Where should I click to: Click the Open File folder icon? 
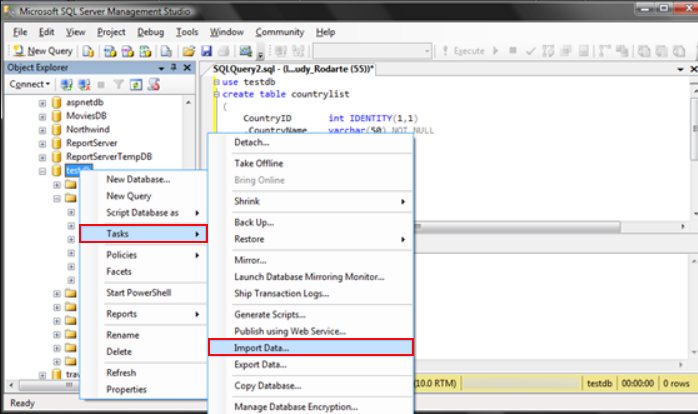[x=189, y=51]
